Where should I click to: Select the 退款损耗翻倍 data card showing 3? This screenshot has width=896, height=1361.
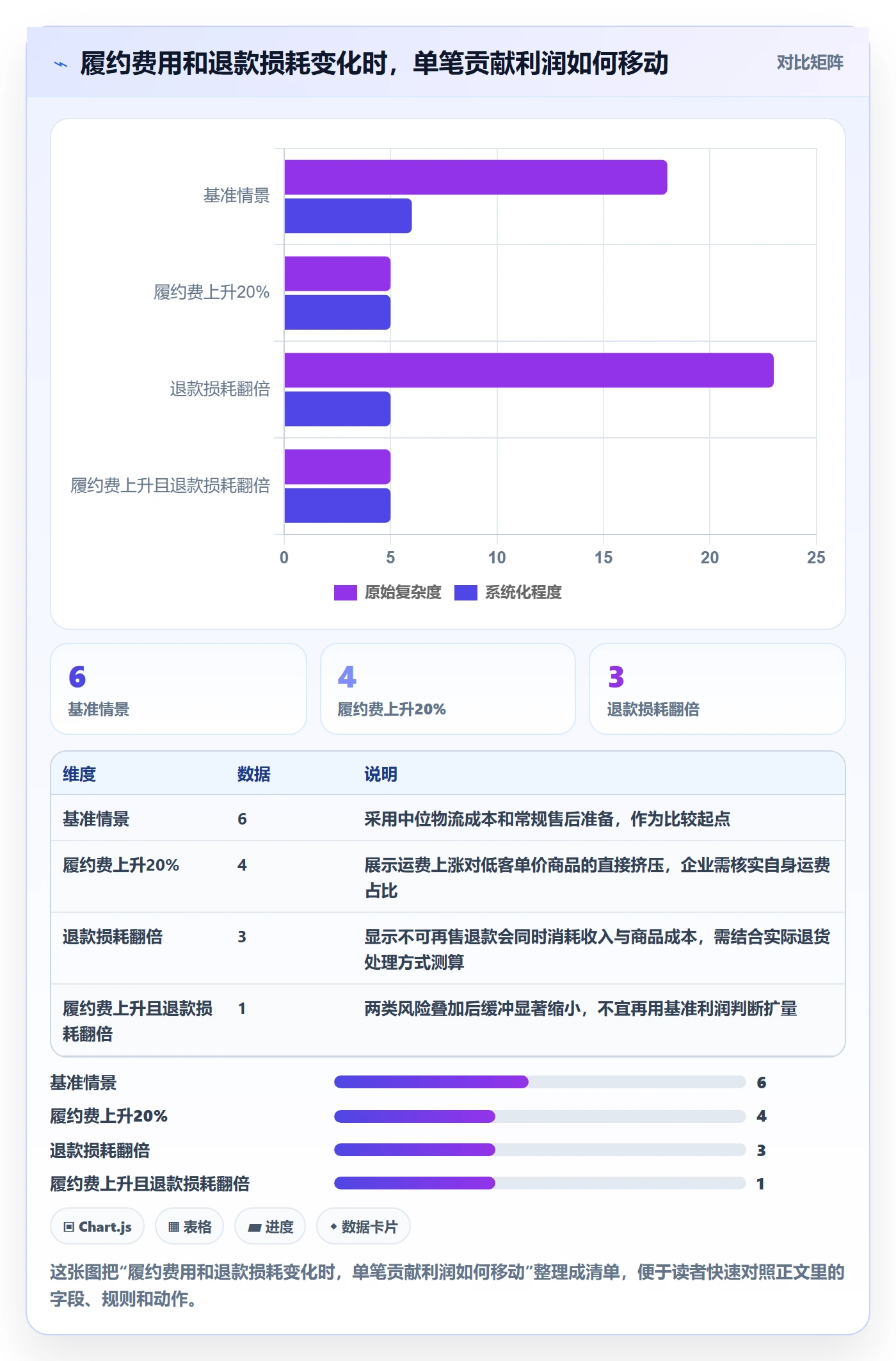tap(717, 689)
